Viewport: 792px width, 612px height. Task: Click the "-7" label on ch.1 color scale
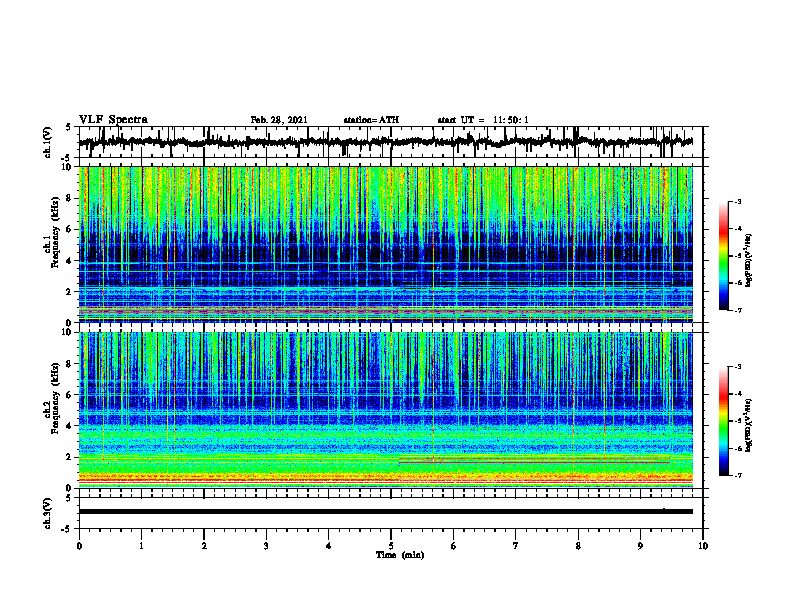tap(738, 310)
